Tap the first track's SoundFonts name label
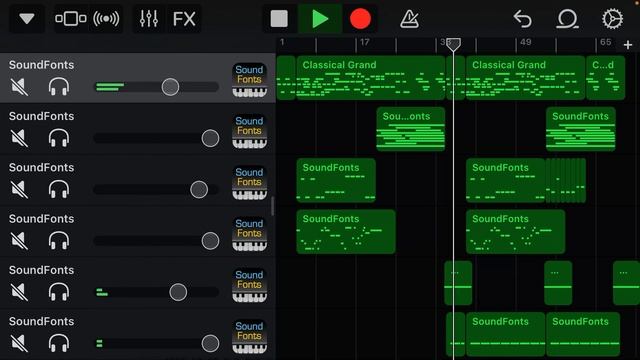 (x=42, y=65)
